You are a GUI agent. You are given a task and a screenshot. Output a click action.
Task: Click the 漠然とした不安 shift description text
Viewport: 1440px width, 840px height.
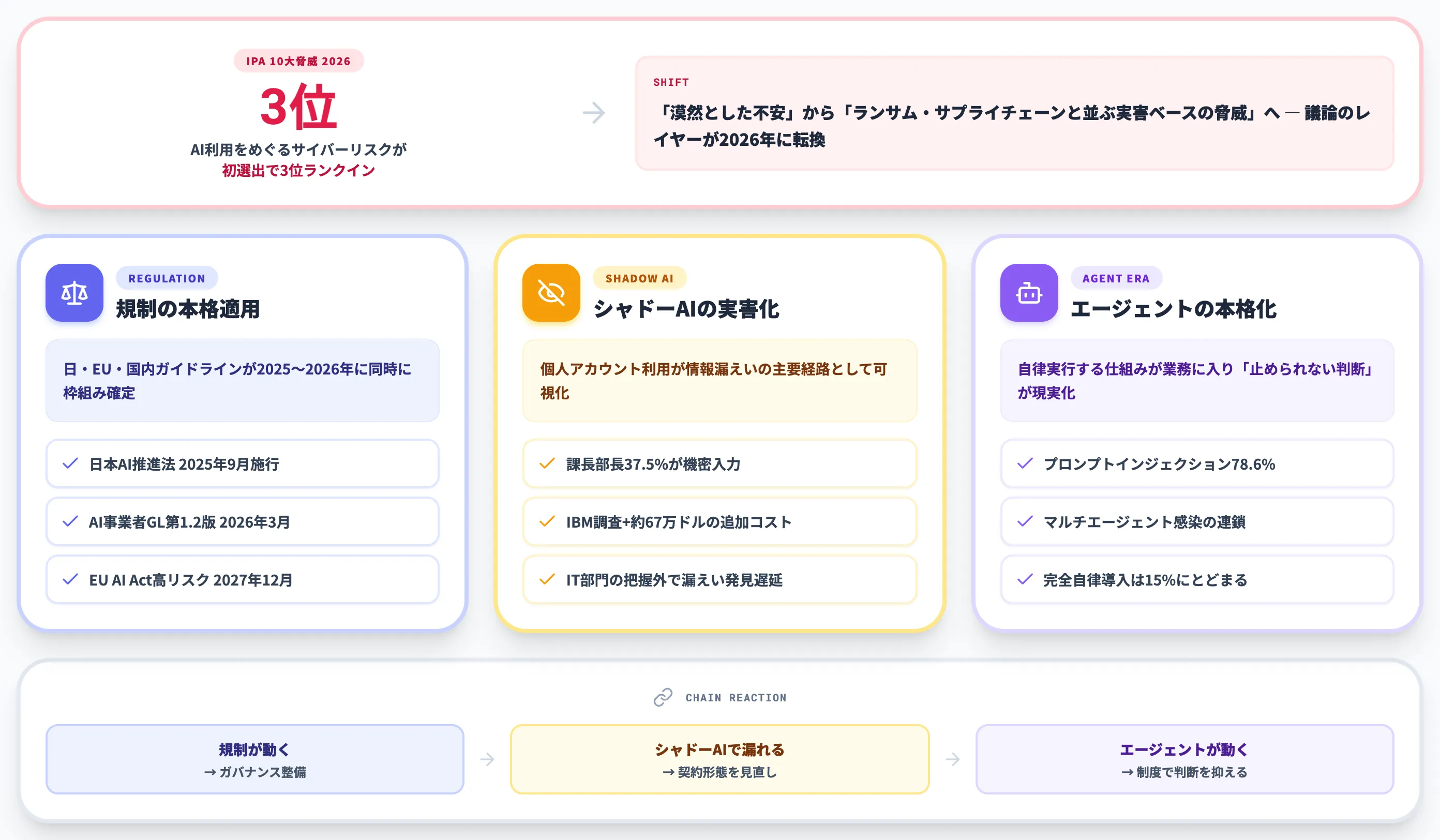tap(1011, 126)
